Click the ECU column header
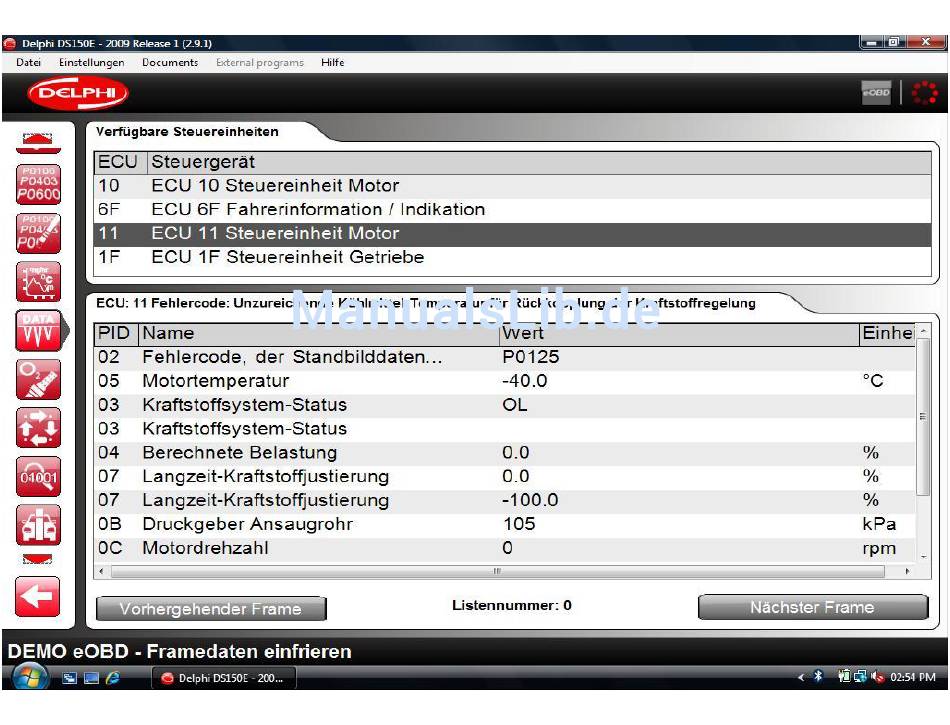The image size is (950, 725). click(120, 162)
